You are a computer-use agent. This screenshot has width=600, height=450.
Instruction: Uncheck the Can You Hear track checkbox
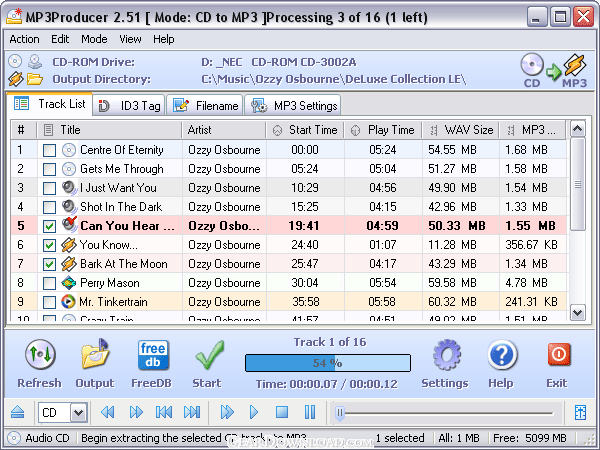(49, 226)
